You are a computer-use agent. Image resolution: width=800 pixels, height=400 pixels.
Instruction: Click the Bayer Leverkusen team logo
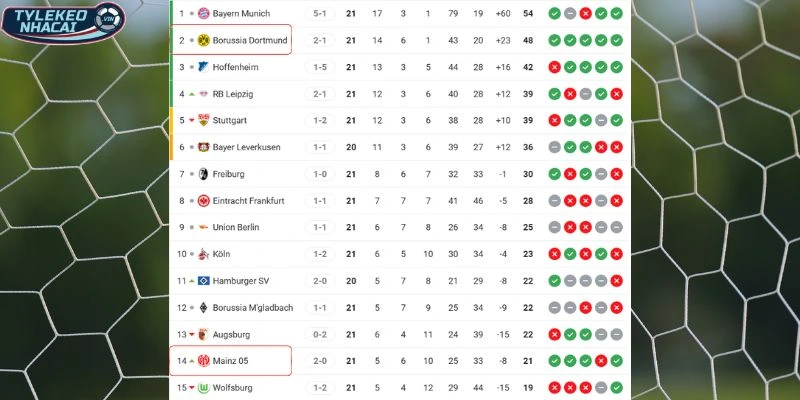203,147
